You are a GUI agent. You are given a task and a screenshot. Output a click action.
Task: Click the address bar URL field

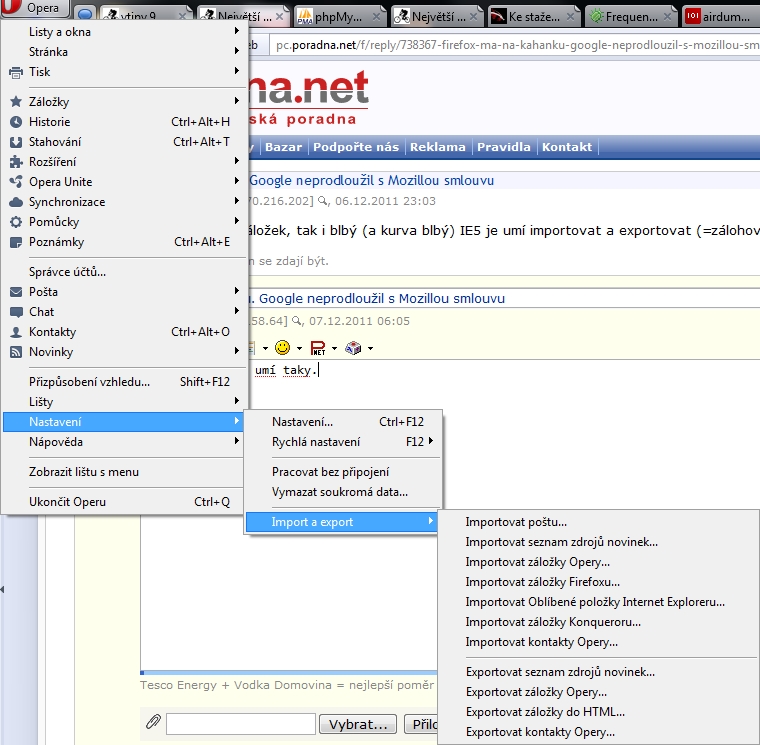click(x=515, y=45)
